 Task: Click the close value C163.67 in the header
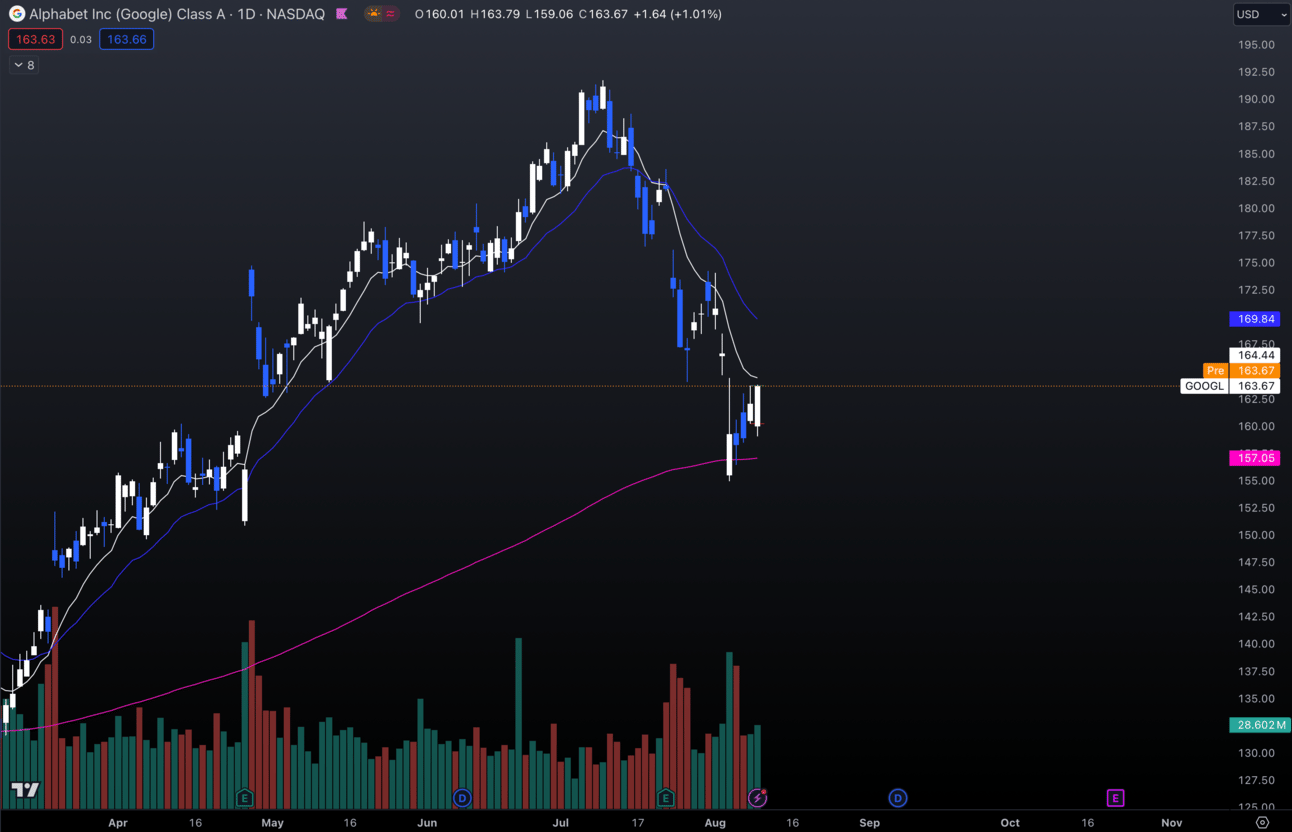click(603, 14)
